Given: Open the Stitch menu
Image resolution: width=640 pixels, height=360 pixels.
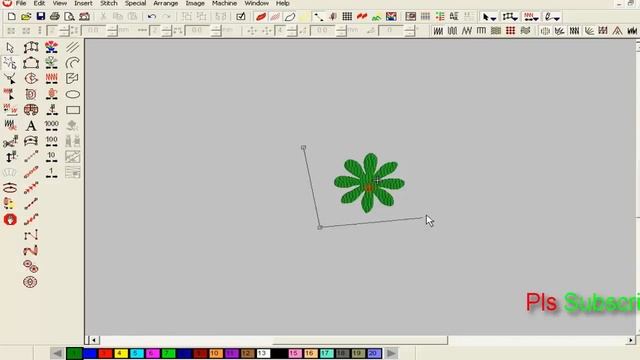Looking at the screenshot, I should tap(109, 3).
